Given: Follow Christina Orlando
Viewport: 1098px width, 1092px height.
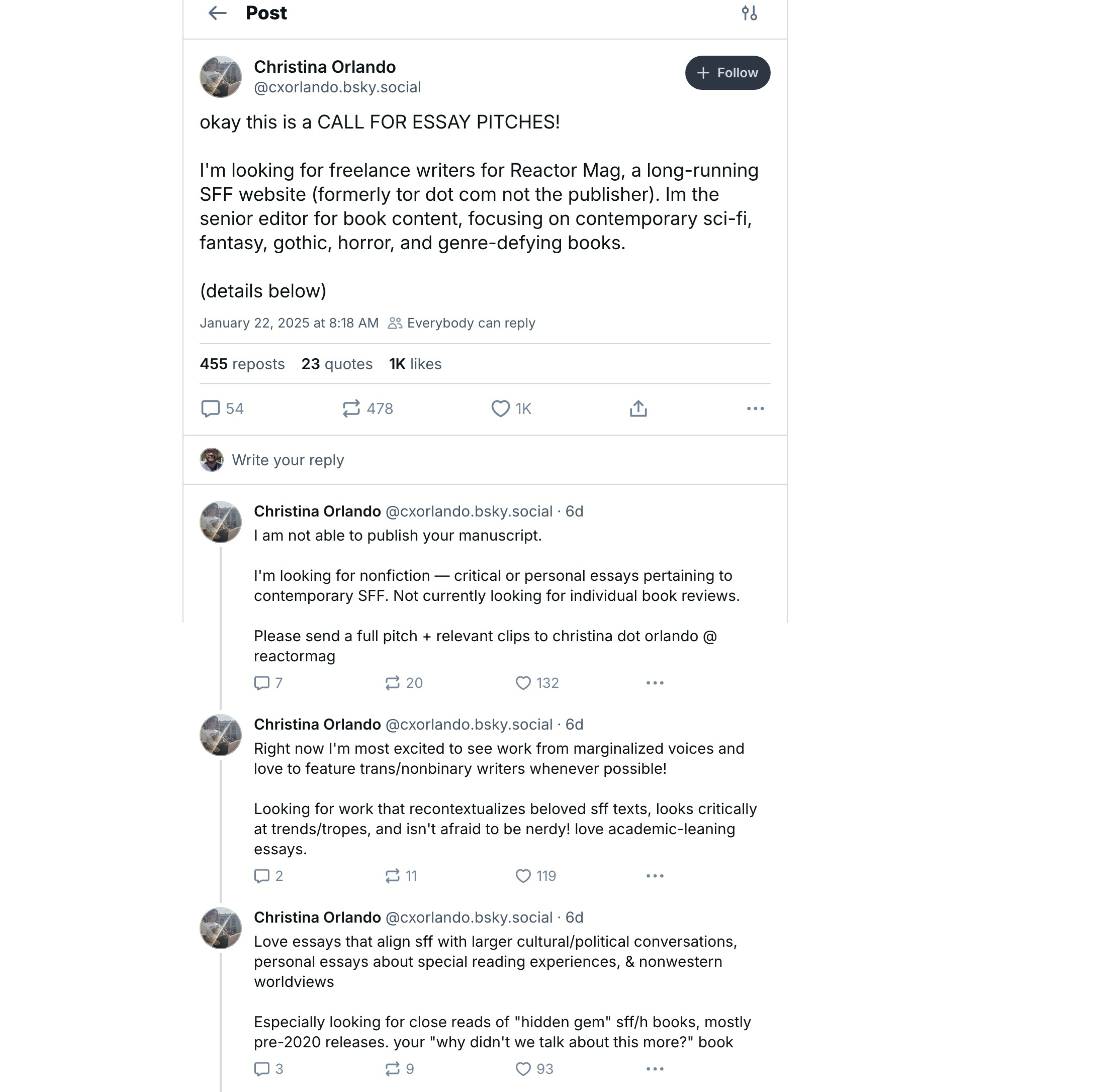Looking at the screenshot, I should point(727,73).
